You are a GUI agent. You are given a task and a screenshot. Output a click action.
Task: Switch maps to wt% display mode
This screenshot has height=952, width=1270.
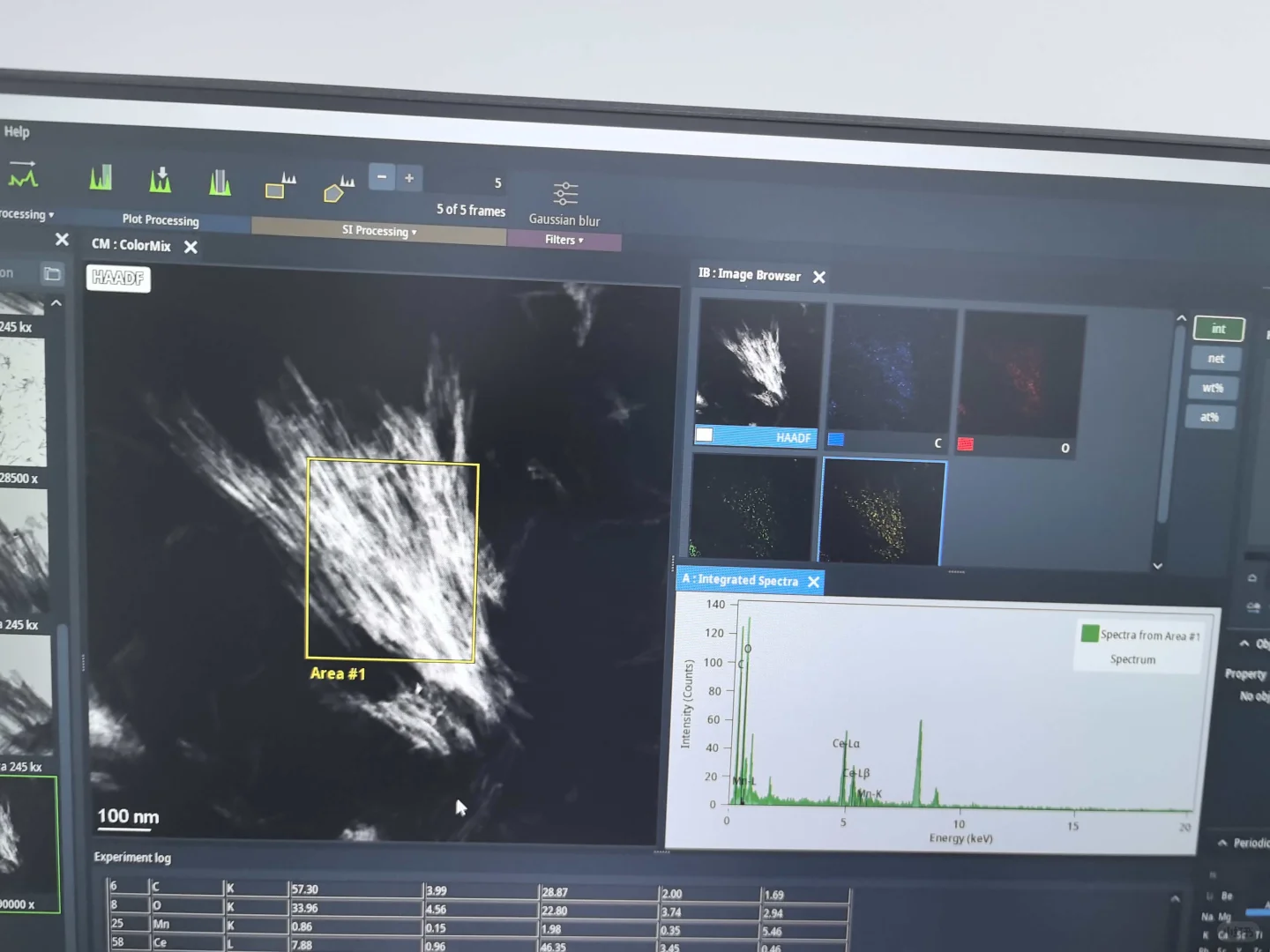point(1213,388)
